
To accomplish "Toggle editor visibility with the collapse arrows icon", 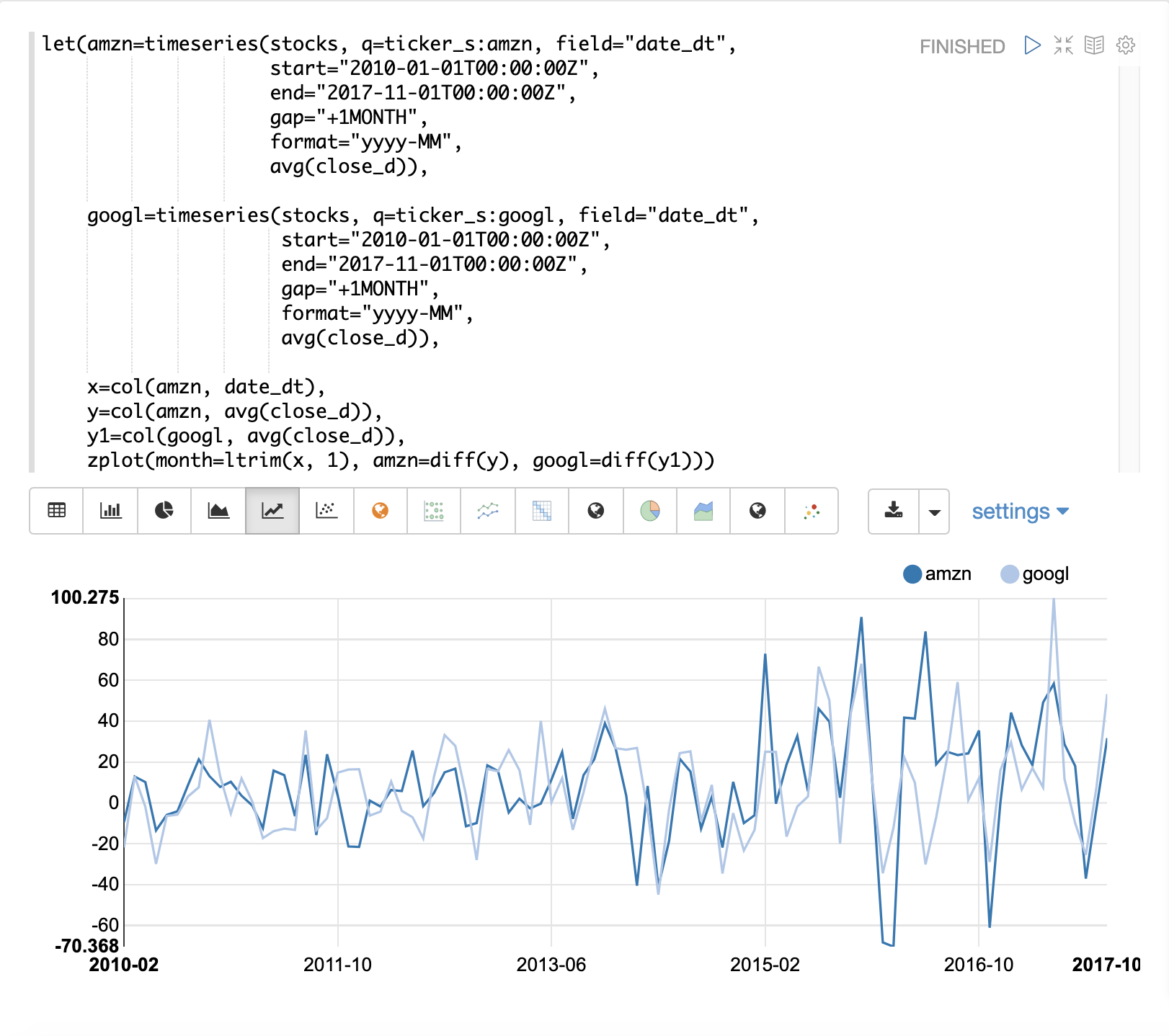I will pos(1063,45).
